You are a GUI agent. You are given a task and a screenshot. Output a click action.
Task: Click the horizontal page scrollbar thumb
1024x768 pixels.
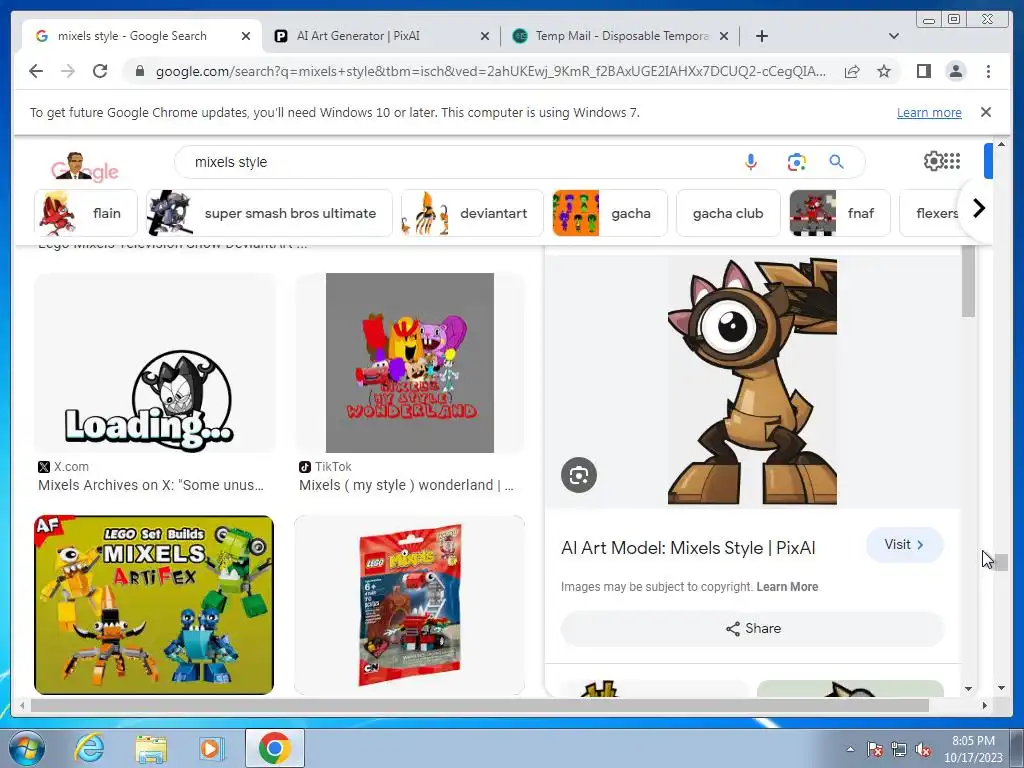pyautogui.click(x=479, y=705)
